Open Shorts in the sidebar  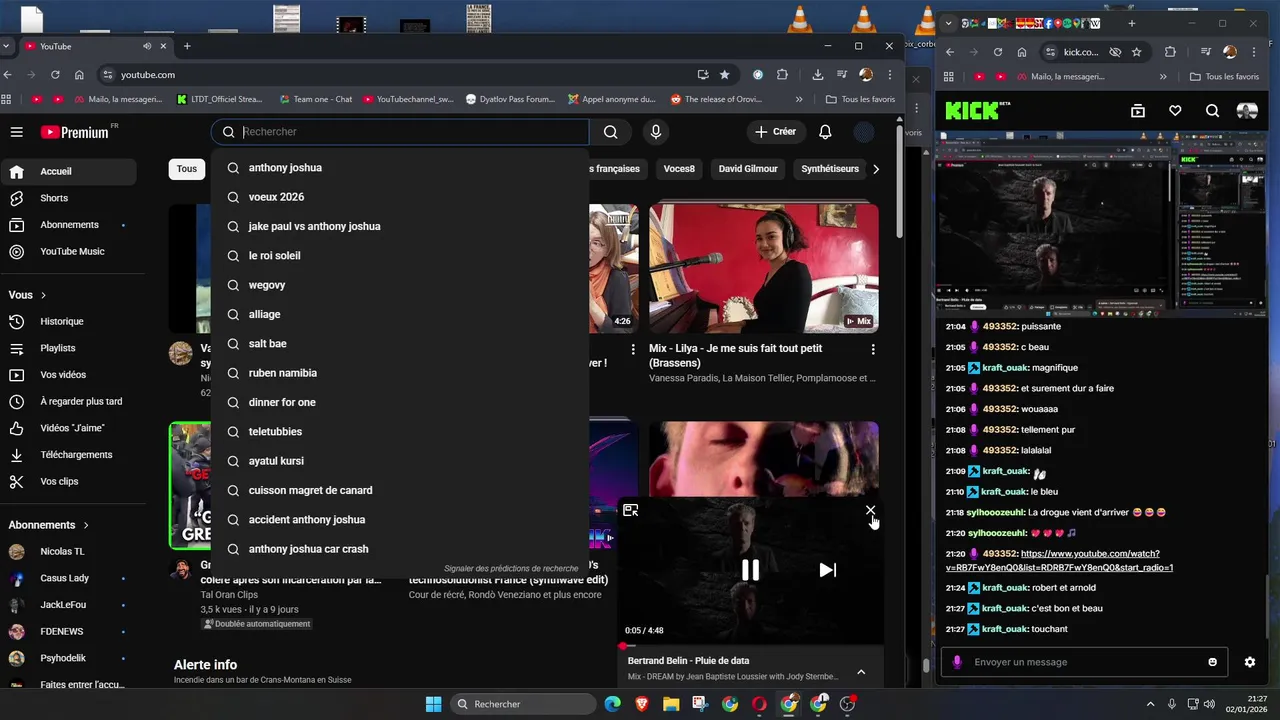pos(68,198)
